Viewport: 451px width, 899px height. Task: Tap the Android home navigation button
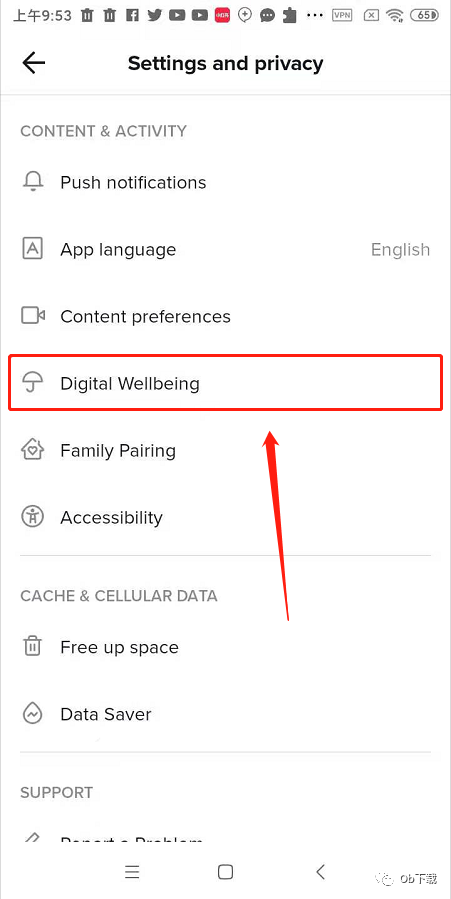(225, 872)
